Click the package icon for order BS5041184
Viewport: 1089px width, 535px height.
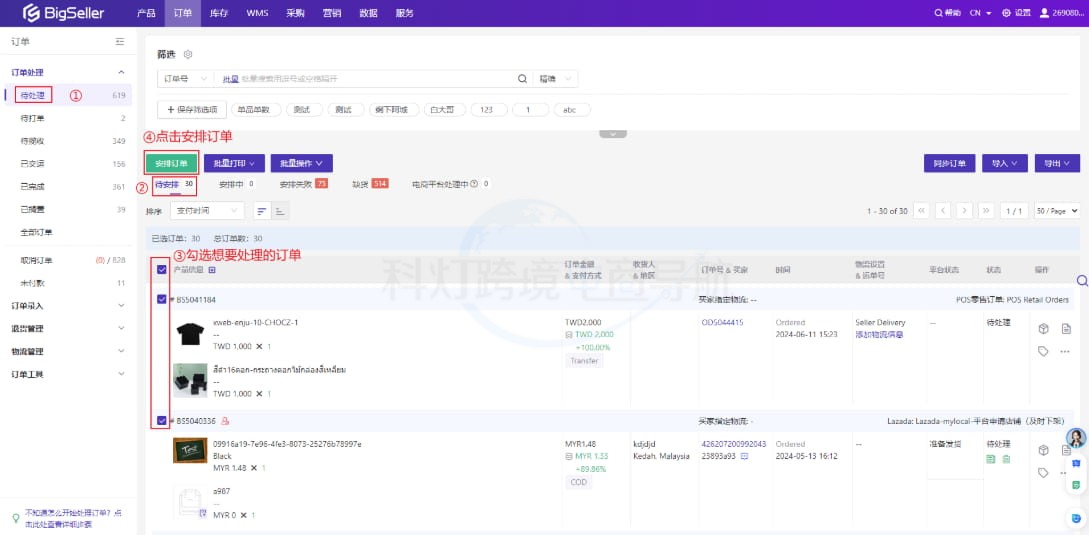[1043, 329]
